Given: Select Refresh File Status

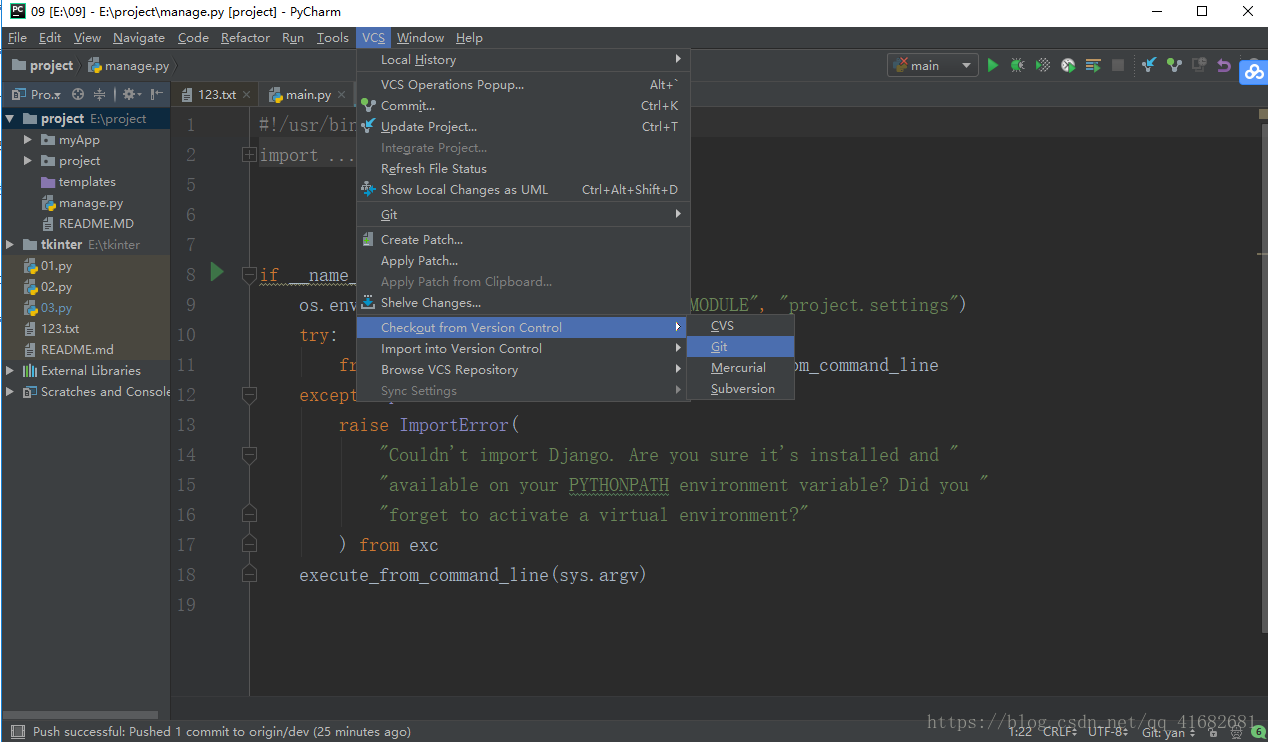Looking at the screenshot, I should (x=524, y=169).
